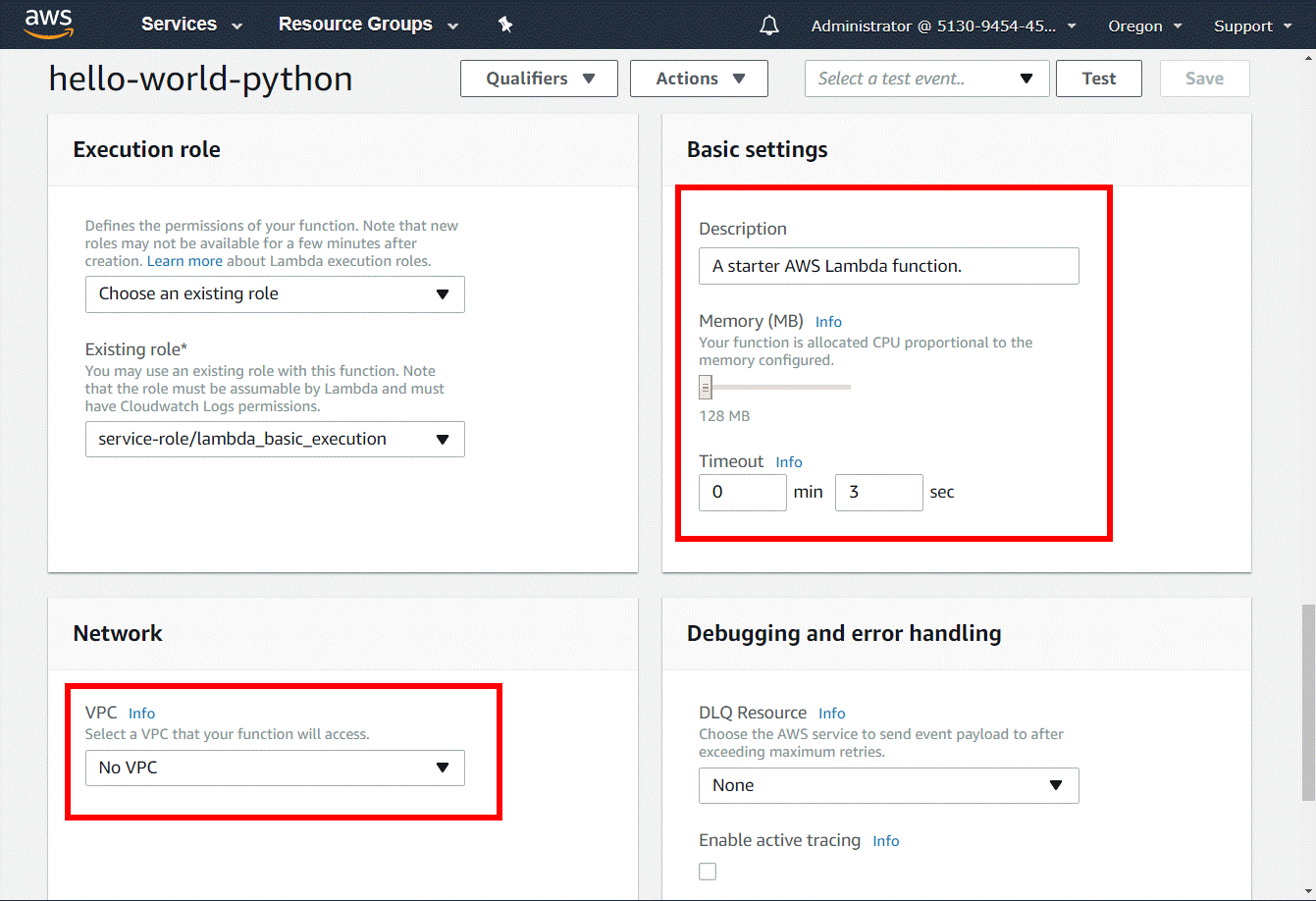Image resolution: width=1316 pixels, height=901 pixels.
Task: Expand the Qualifiers dropdown
Action: pos(539,79)
